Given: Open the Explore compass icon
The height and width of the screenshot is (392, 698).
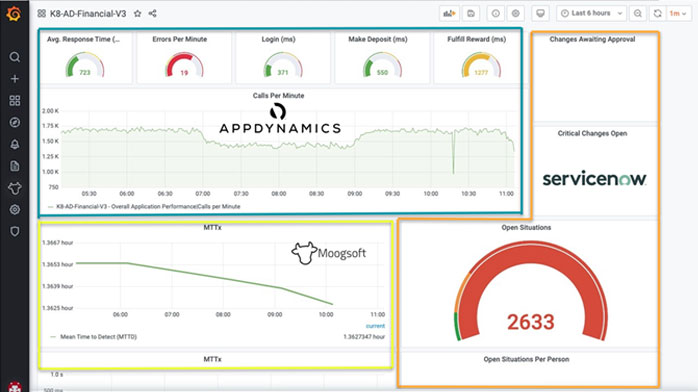Looking at the screenshot, I should pyautogui.click(x=15, y=122).
